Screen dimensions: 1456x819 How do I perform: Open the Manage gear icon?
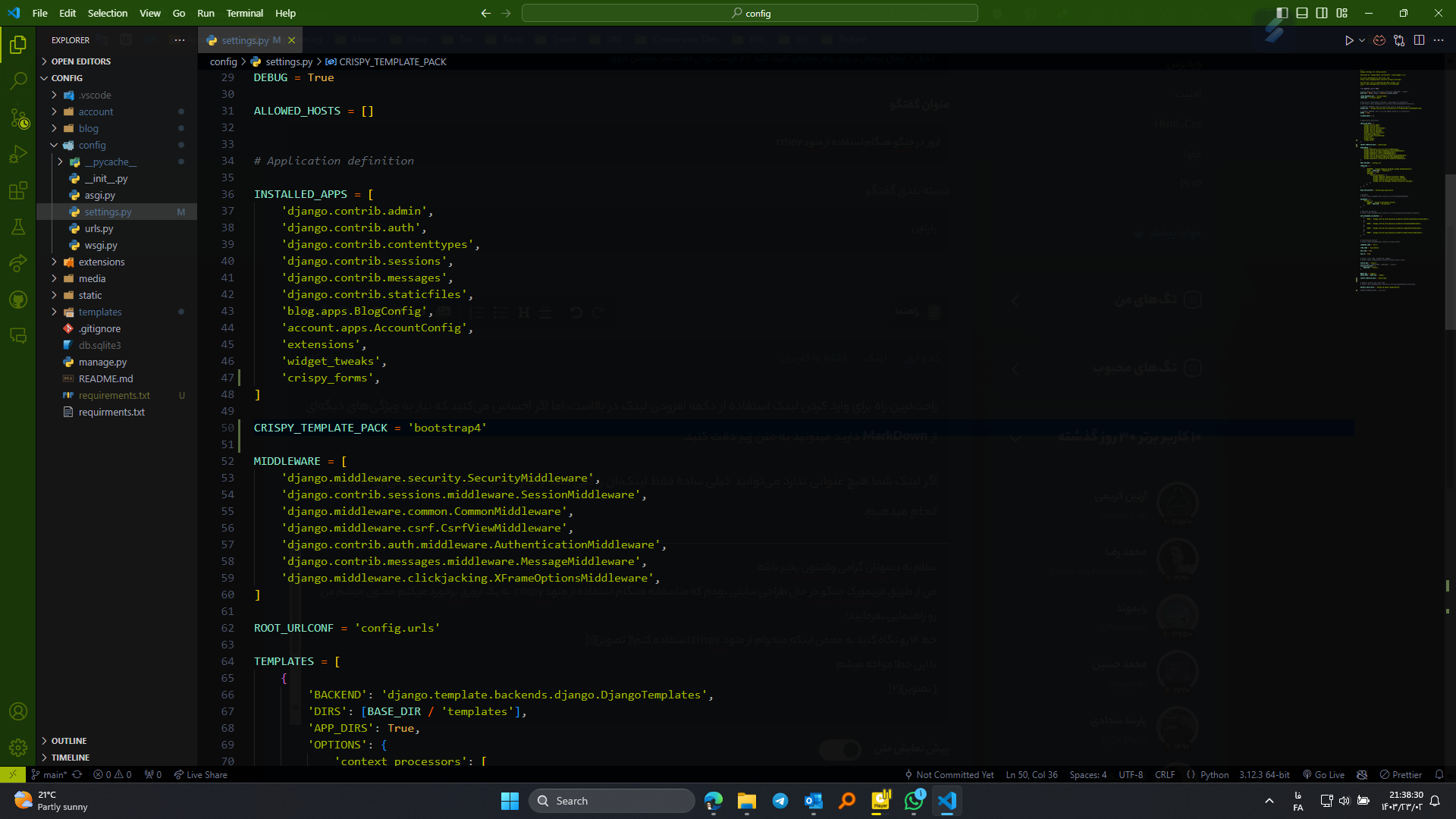tap(18, 748)
